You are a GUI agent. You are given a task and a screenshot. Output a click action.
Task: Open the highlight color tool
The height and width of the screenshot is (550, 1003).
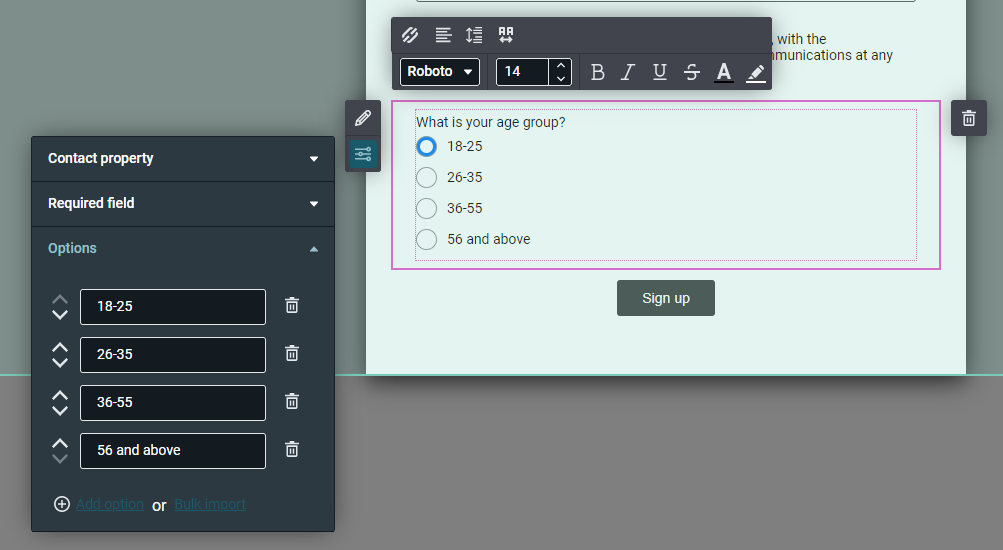(755, 72)
